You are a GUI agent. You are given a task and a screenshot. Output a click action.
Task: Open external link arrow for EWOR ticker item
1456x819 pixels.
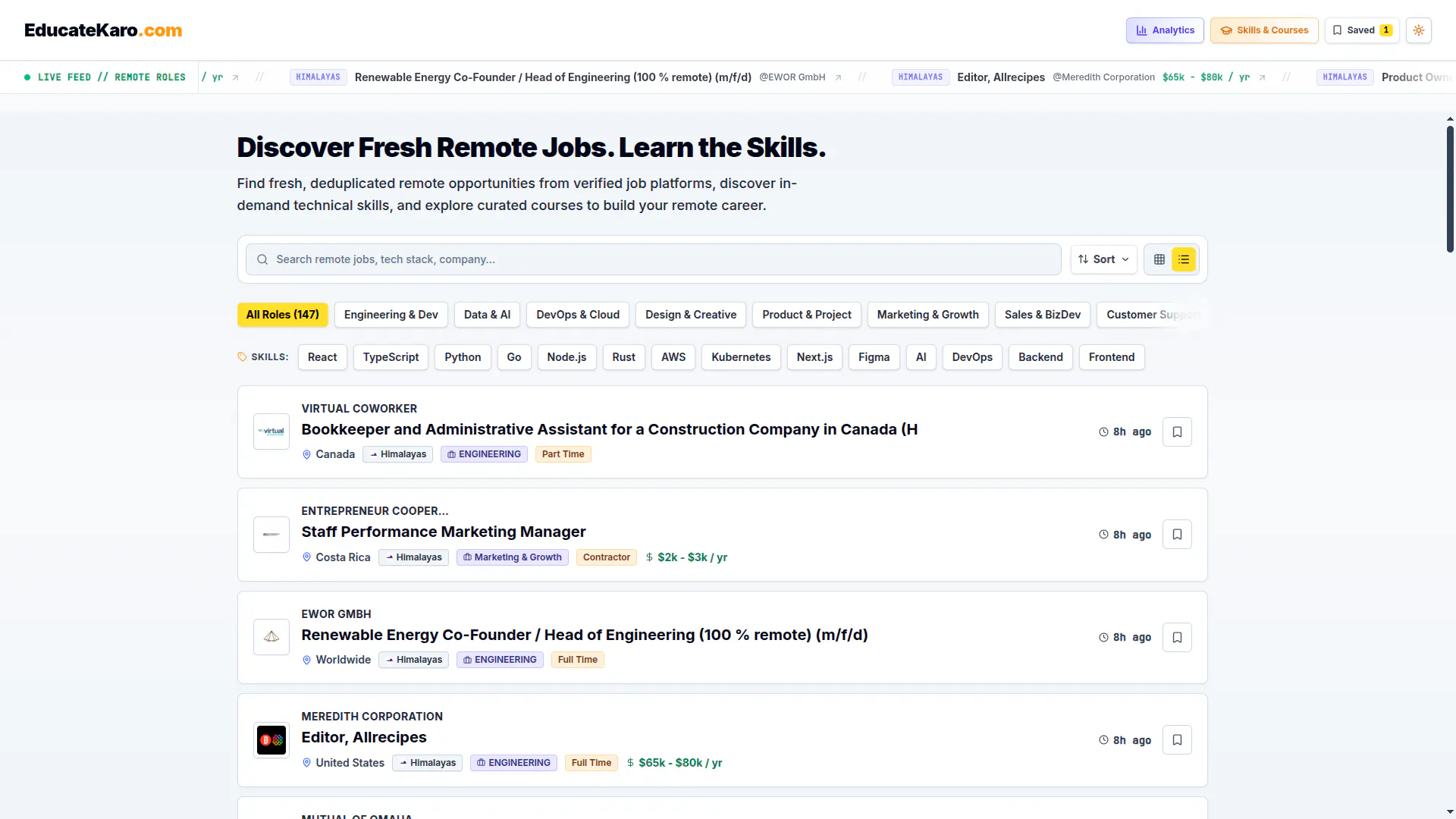coord(838,77)
